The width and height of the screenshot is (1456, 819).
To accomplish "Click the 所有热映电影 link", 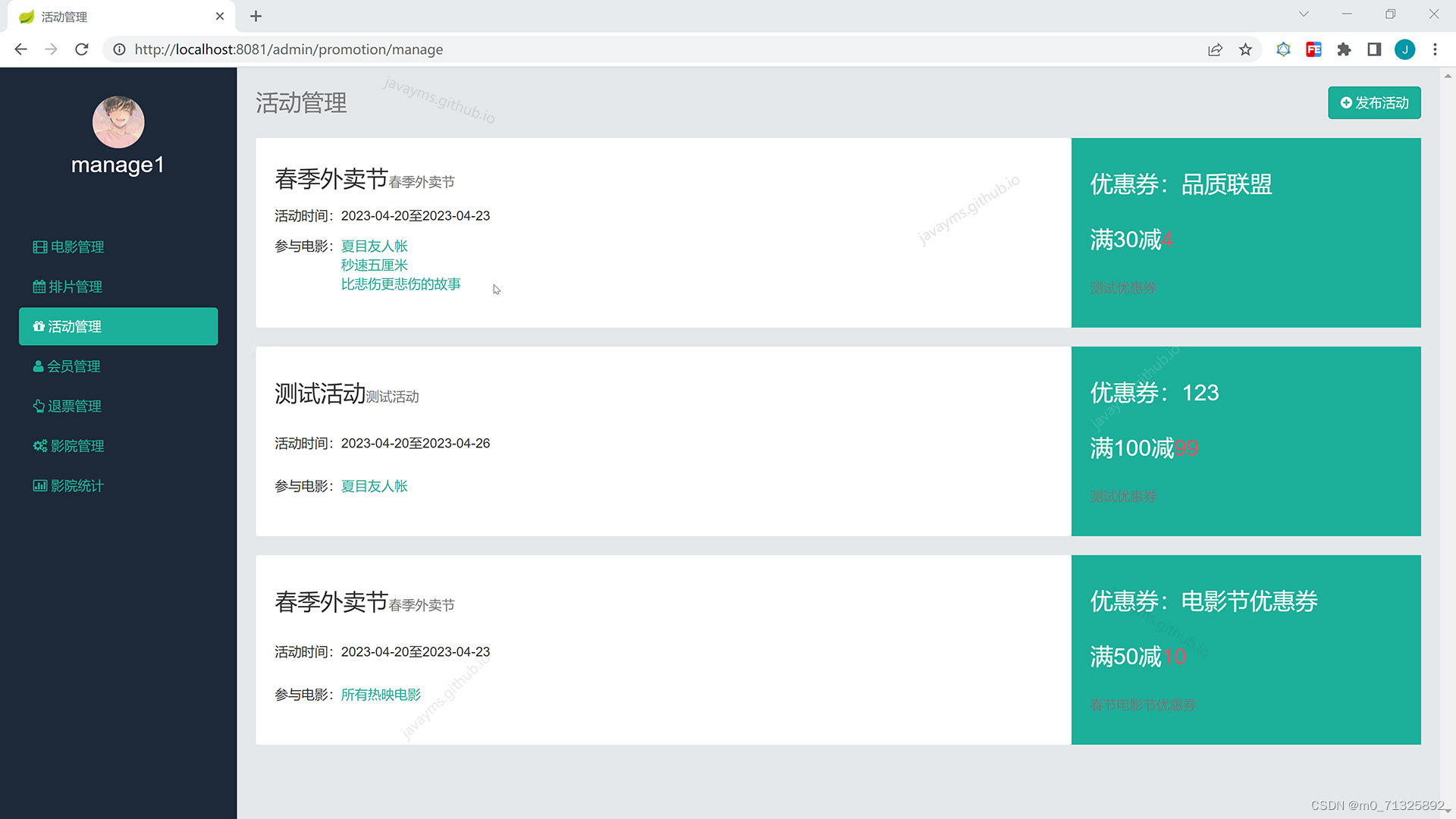I will pos(381,694).
